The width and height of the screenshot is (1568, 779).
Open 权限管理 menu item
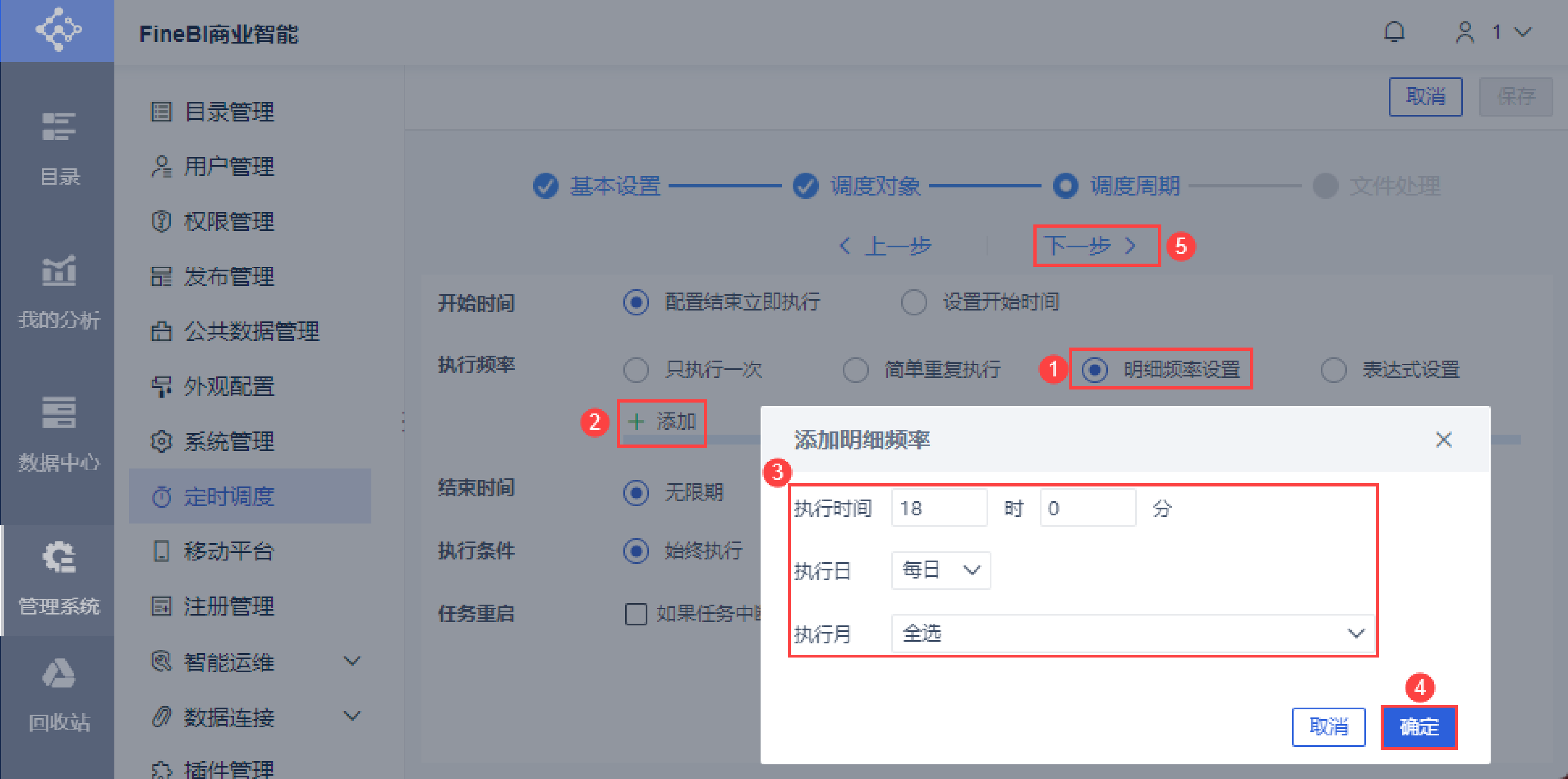228,221
